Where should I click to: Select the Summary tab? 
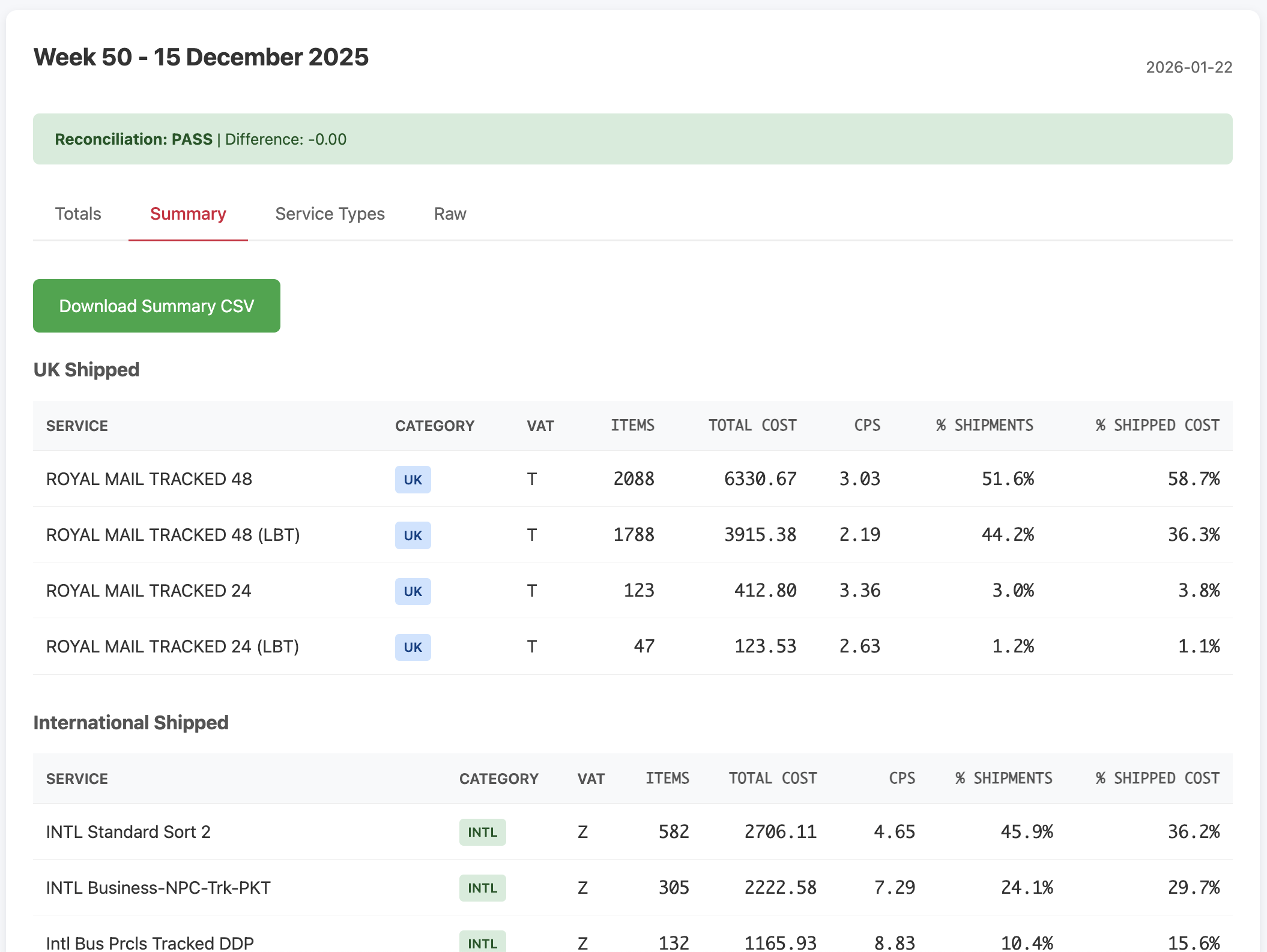coord(188,214)
